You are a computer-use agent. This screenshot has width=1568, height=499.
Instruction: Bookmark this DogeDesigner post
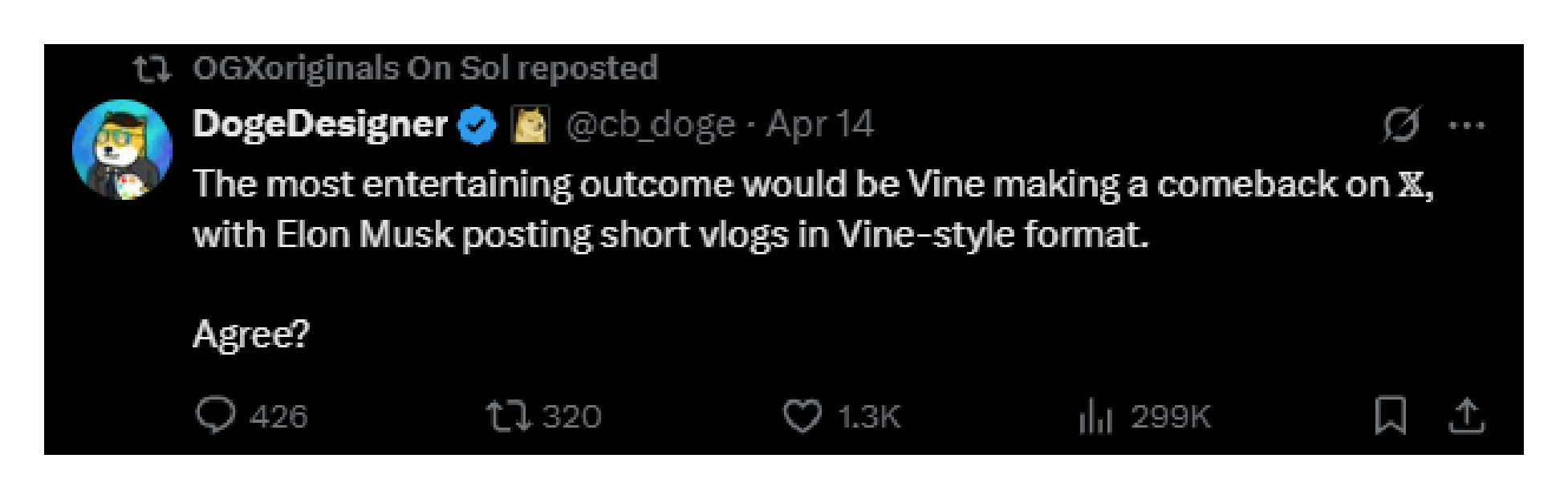point(1391,416)
